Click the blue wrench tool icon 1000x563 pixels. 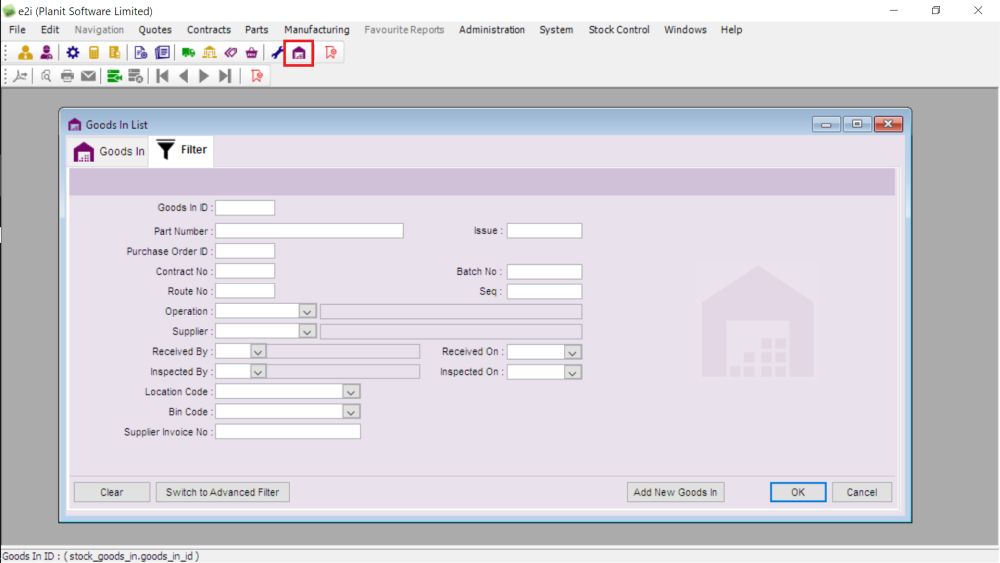point(277,53)
